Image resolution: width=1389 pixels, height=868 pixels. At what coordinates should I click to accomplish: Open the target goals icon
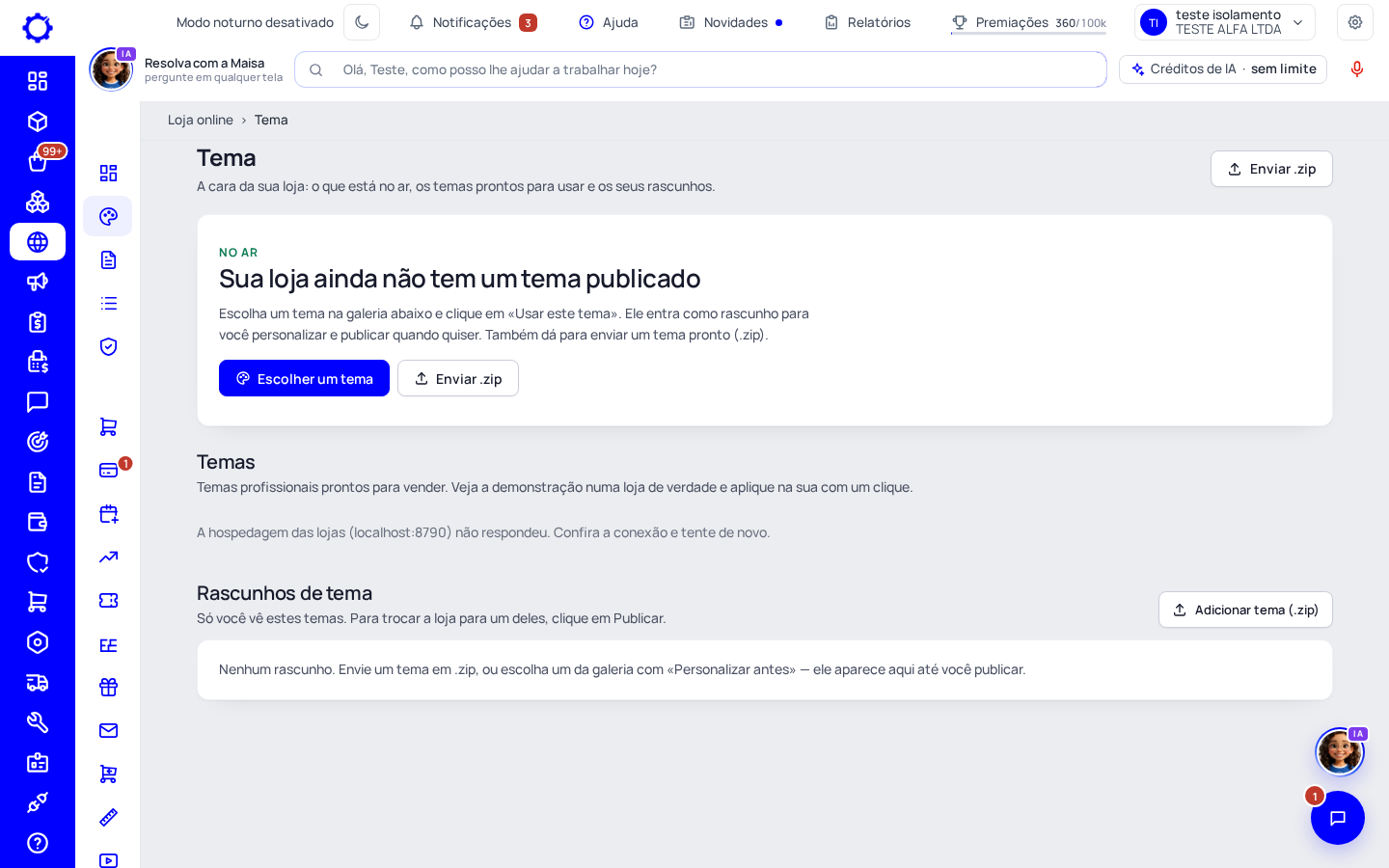click(38, 442)
